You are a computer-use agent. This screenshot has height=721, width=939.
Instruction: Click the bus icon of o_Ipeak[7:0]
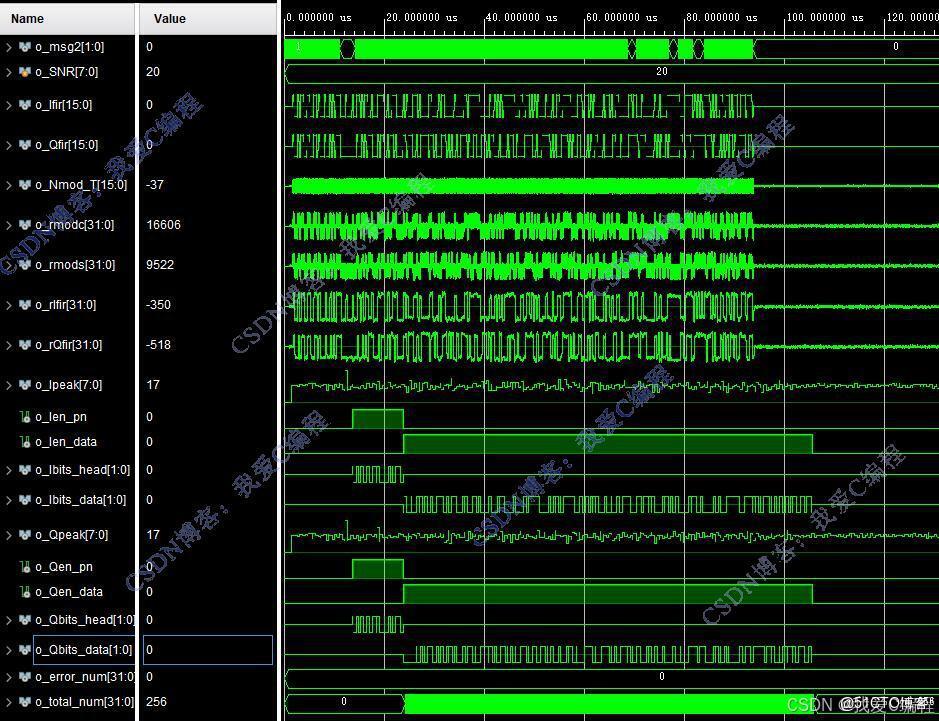coord(25,385)
